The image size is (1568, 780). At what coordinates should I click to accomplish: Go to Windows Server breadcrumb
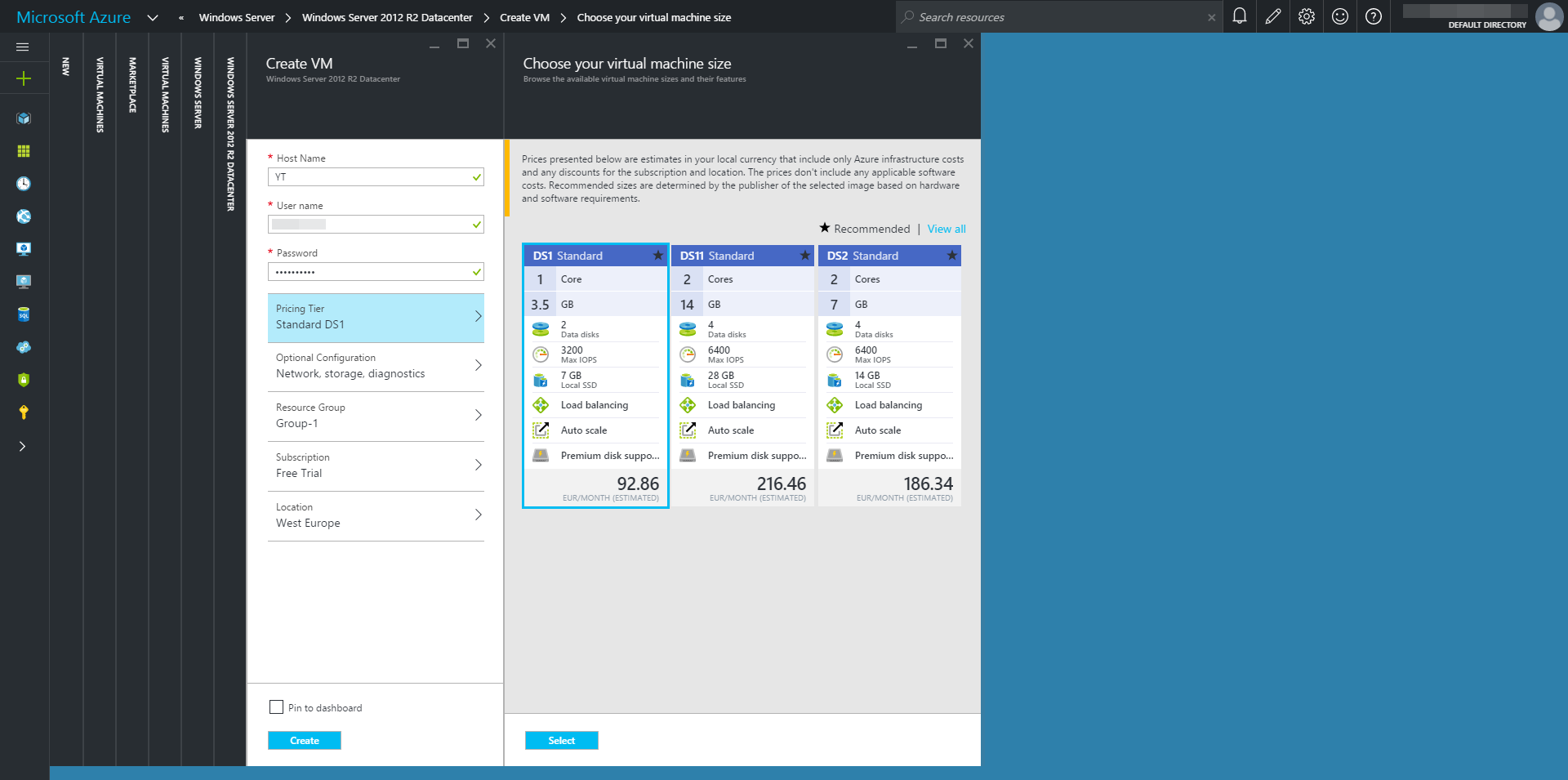pos(237,17)
